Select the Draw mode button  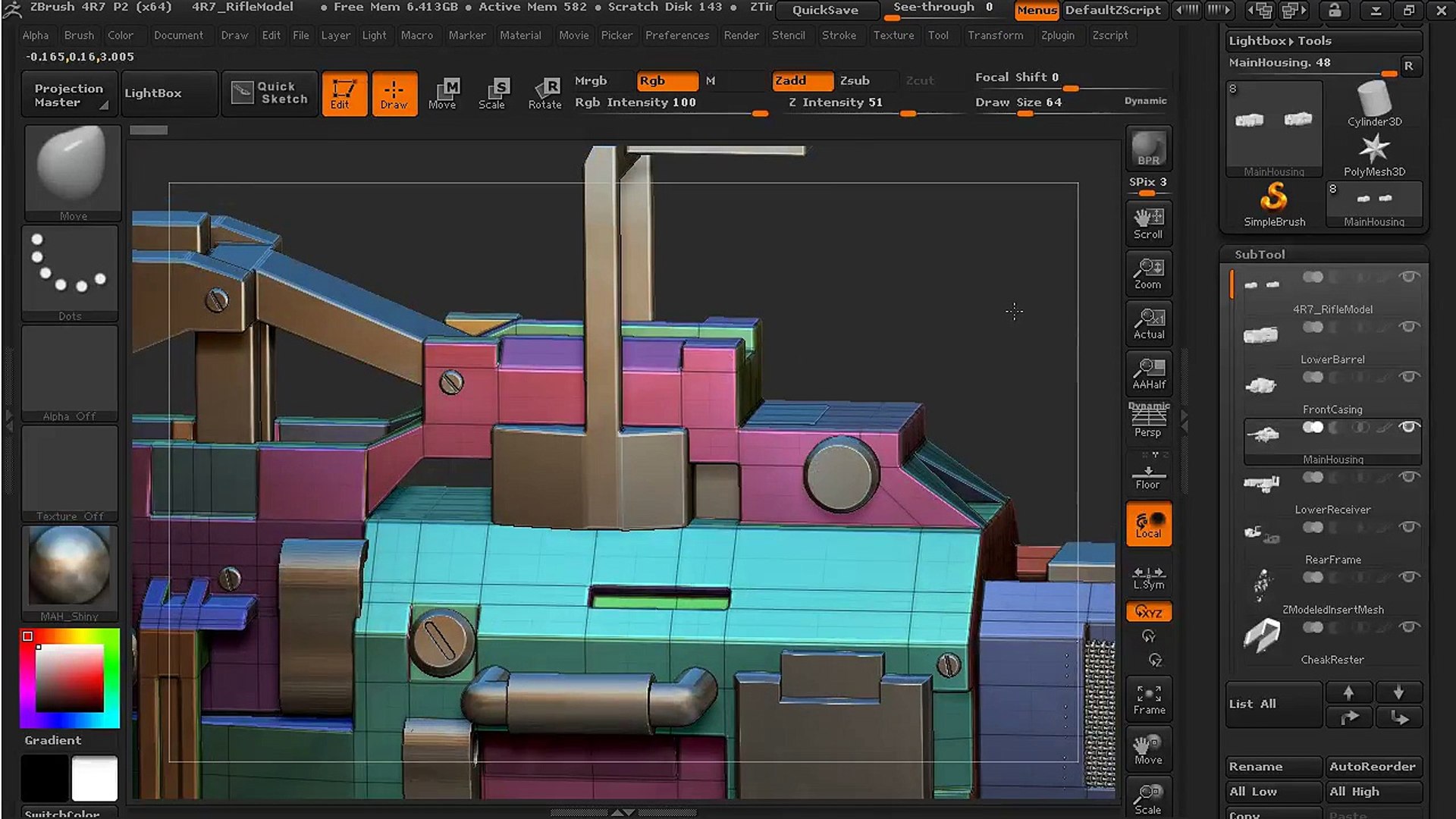[394, 94]
